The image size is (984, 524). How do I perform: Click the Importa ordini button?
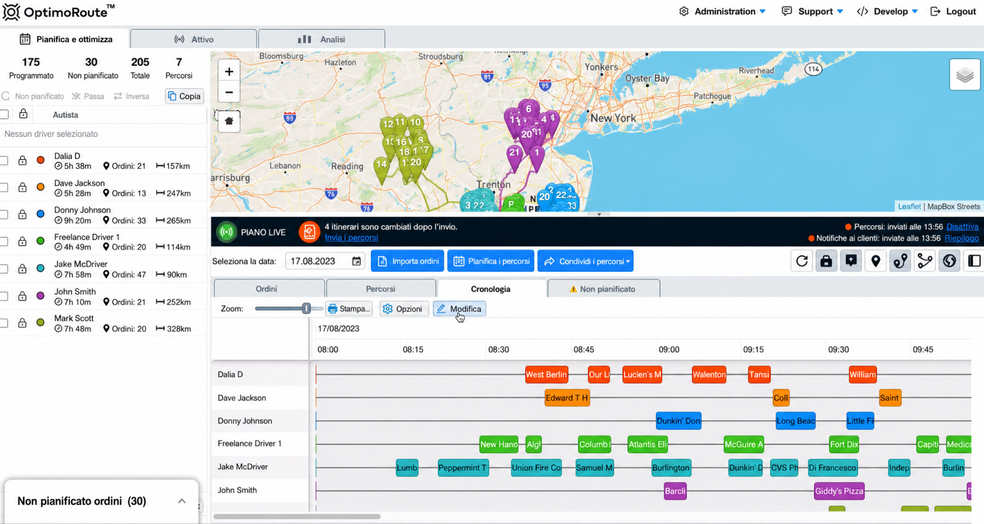(408, 261)
